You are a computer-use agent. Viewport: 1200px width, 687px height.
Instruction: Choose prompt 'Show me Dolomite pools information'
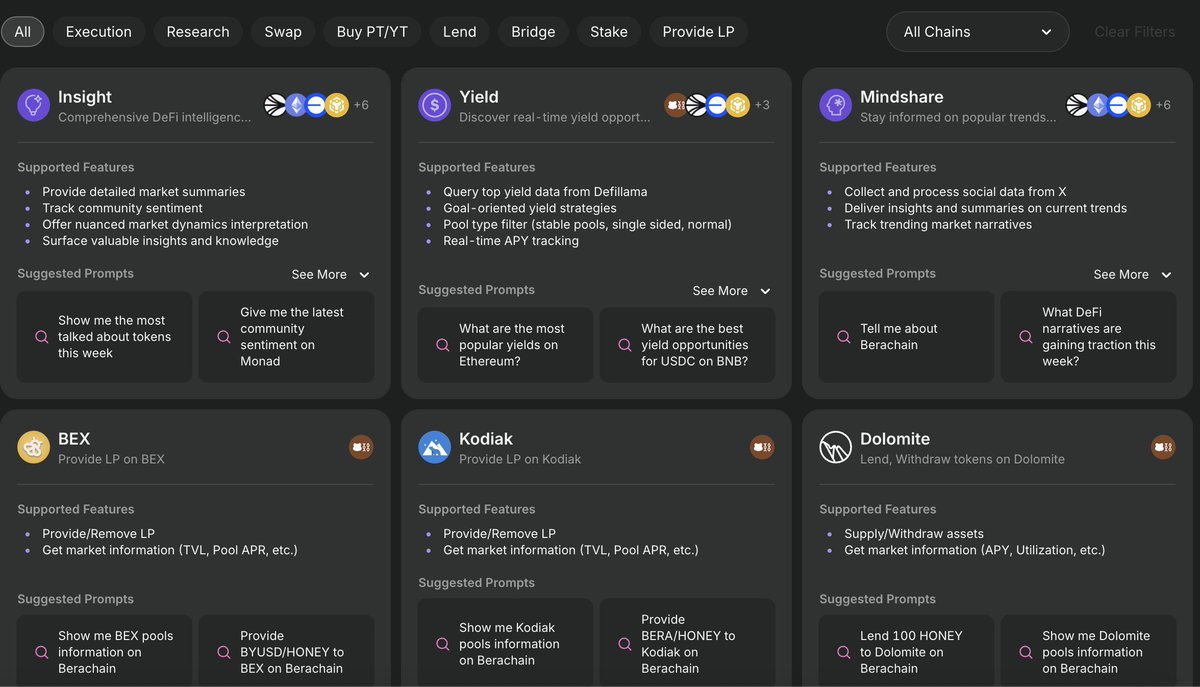[1089, 651]
